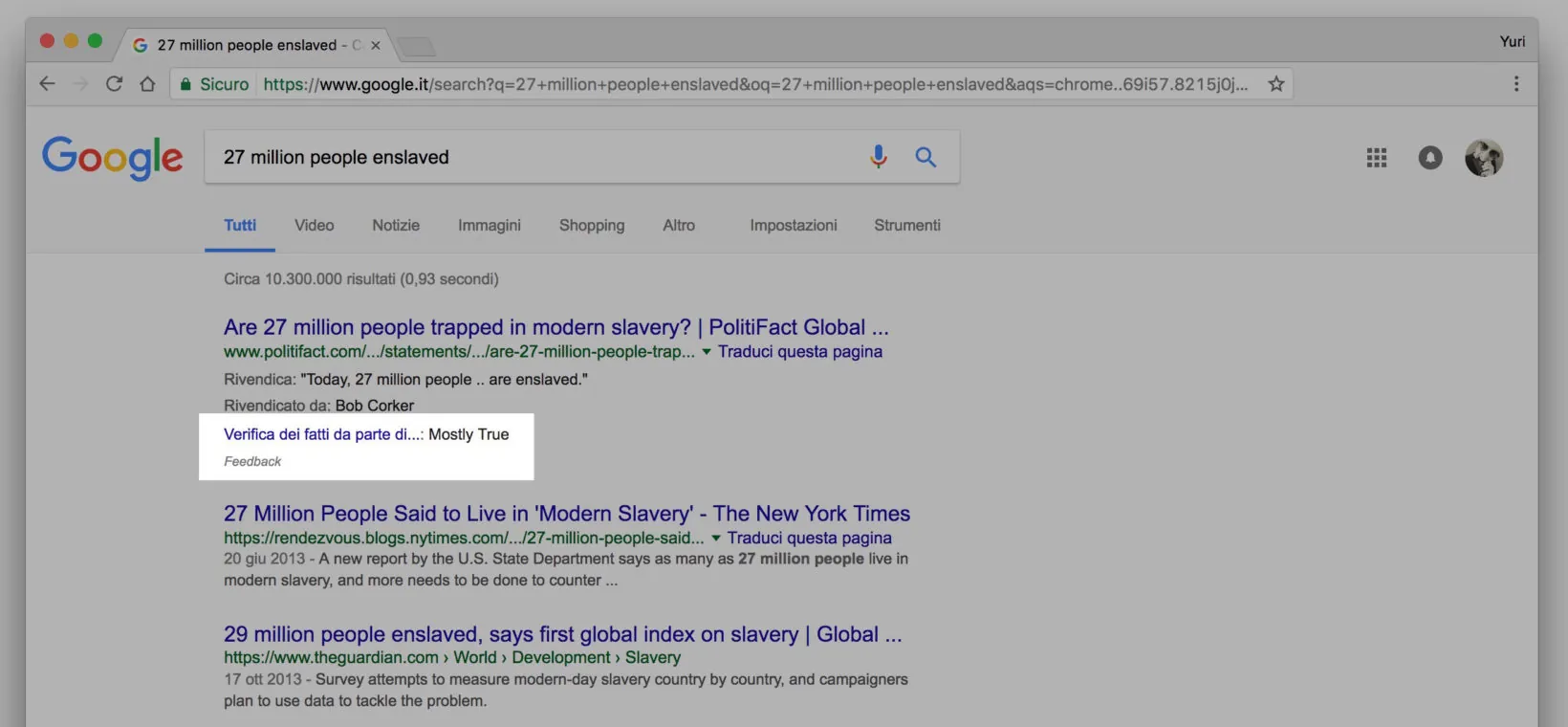Reload the page with the refresh icon
Image resolution: width=1568 pixels, height=727 pixels.
pos(114,84)
